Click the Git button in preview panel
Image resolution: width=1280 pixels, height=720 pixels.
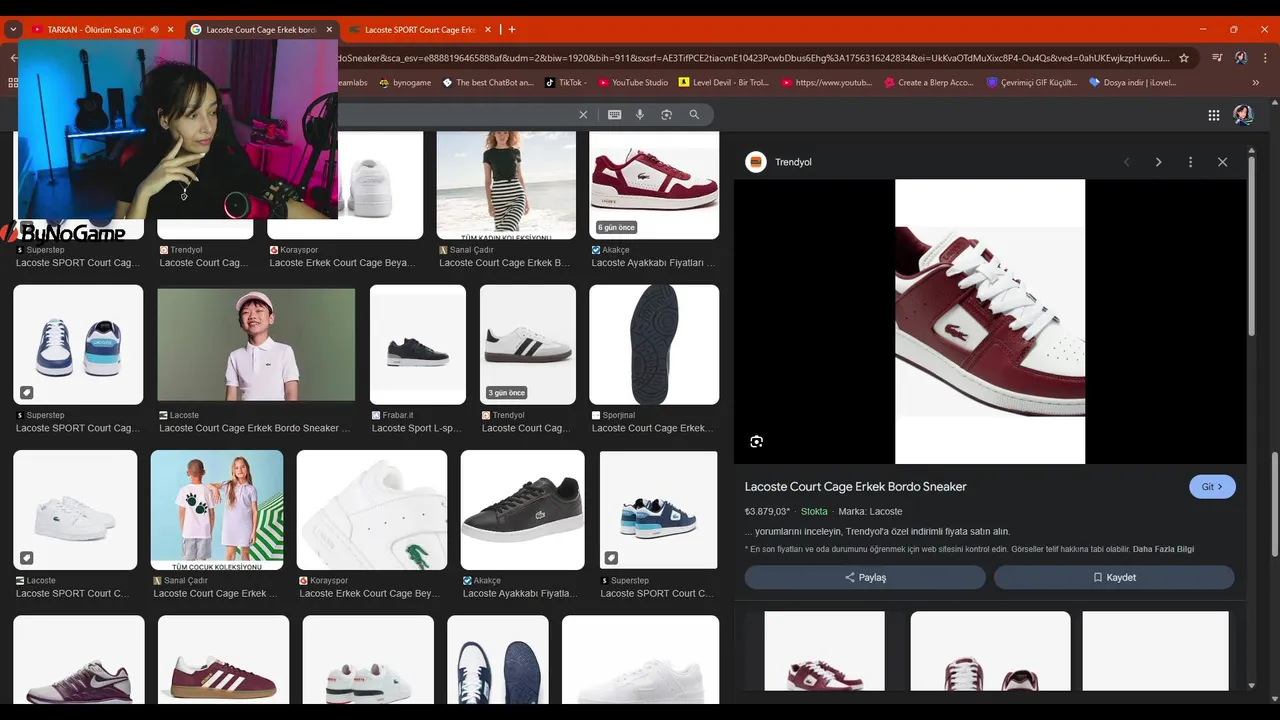pos(1212,487)
